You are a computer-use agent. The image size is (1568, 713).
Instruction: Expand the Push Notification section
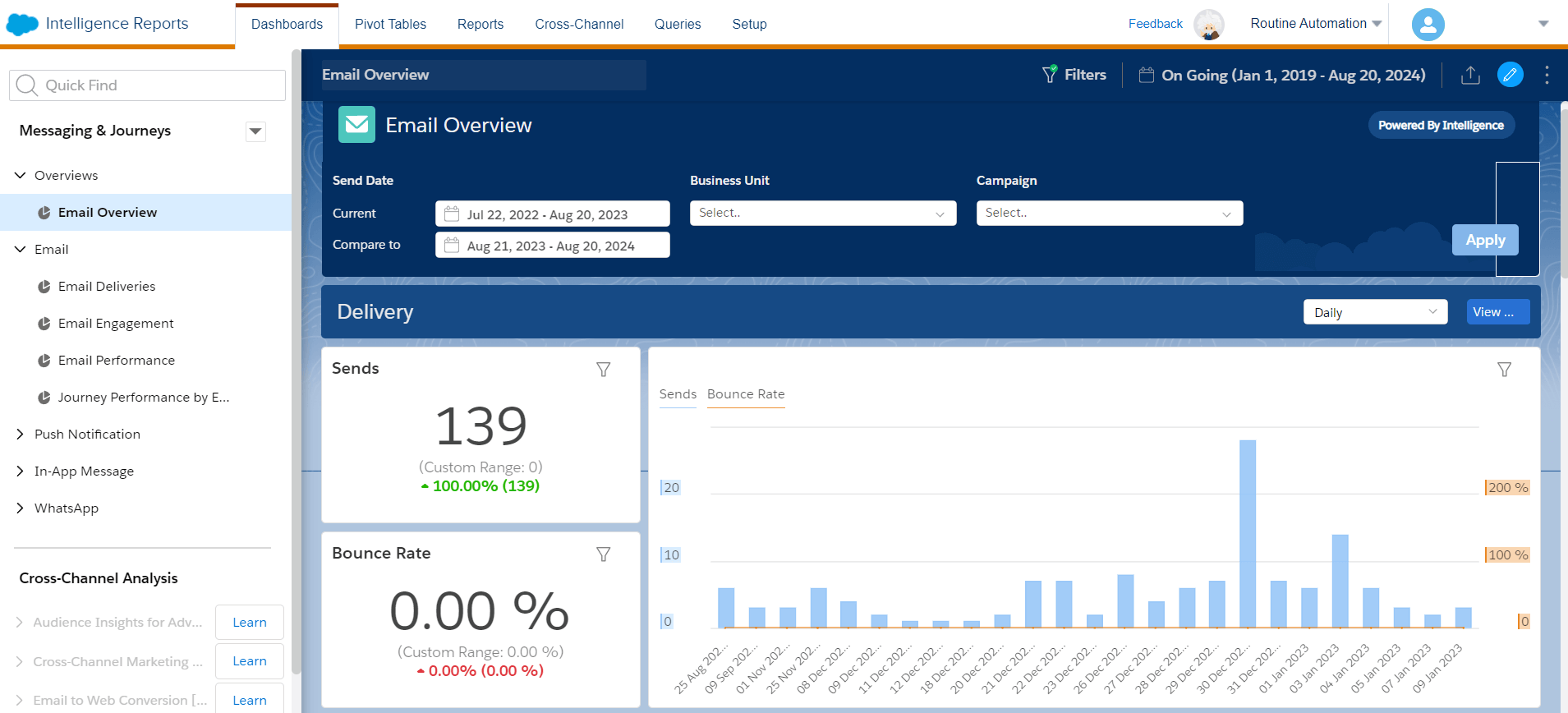click(x=21, y=434)
